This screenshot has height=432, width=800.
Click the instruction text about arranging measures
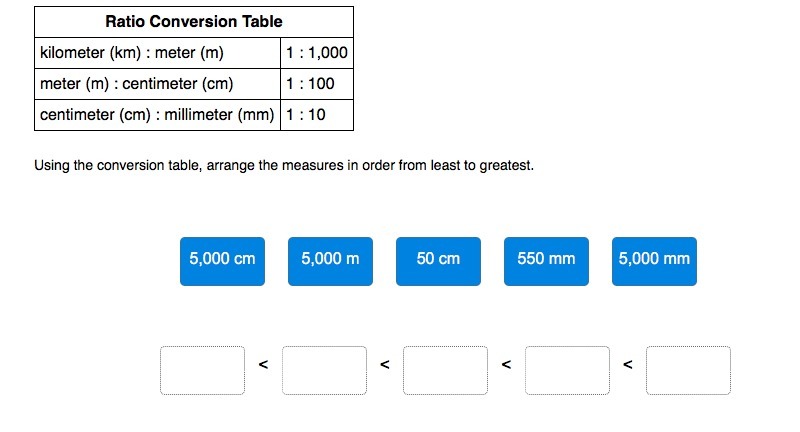pyautogui.click(x=284, y=165)
